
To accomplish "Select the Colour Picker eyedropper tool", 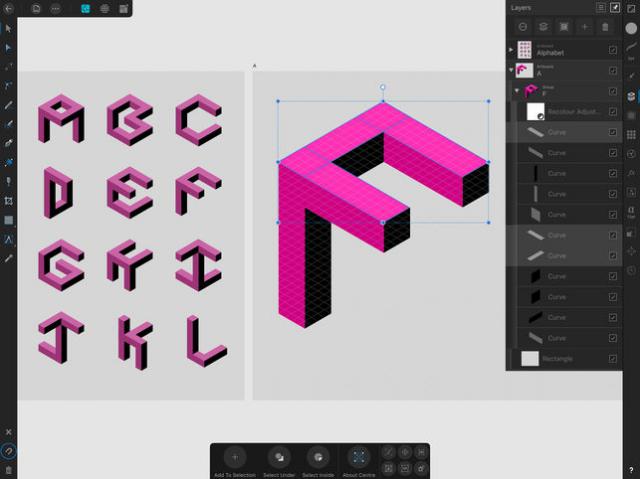I will tap(8, 259).
